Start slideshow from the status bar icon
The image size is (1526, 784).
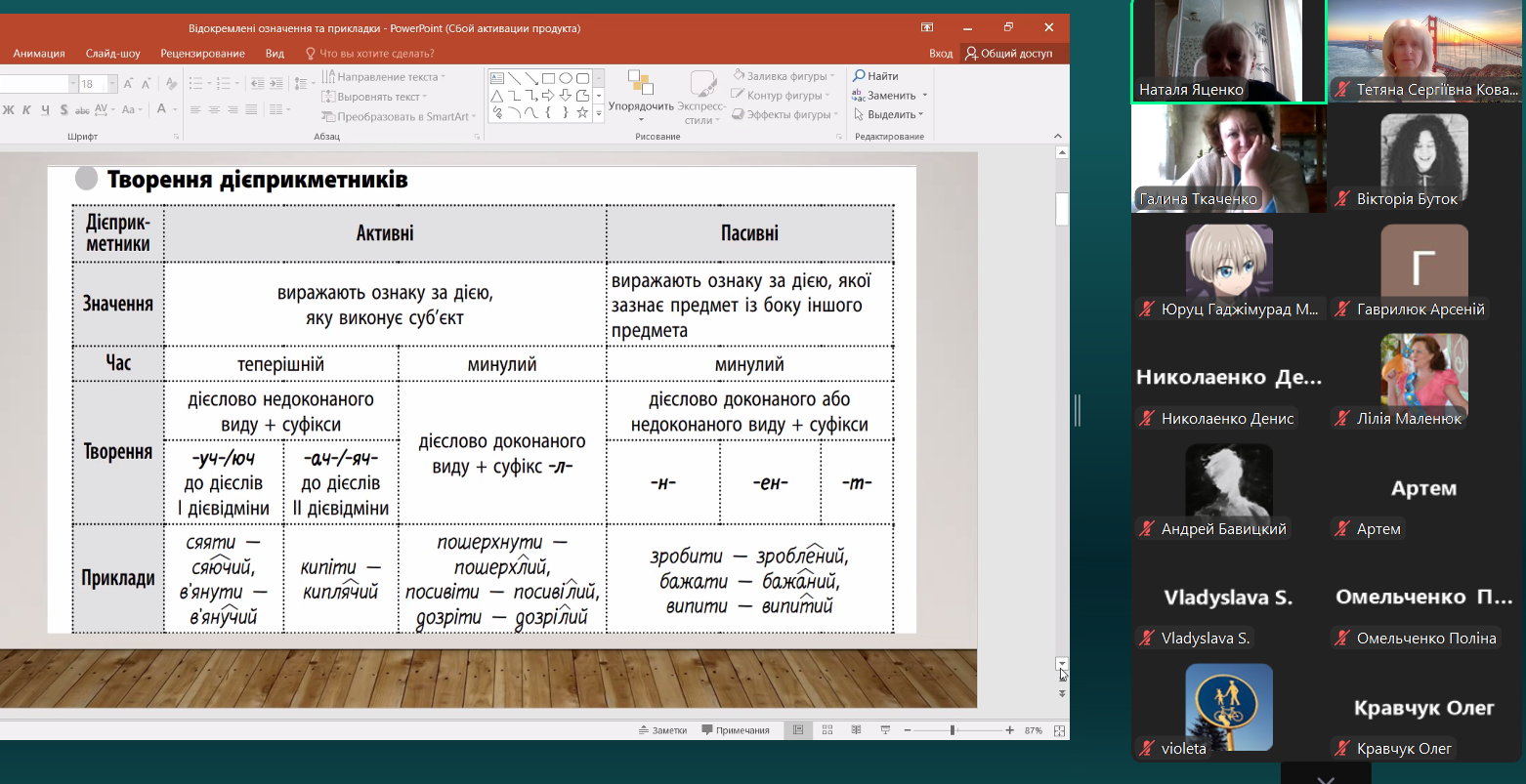885,730
